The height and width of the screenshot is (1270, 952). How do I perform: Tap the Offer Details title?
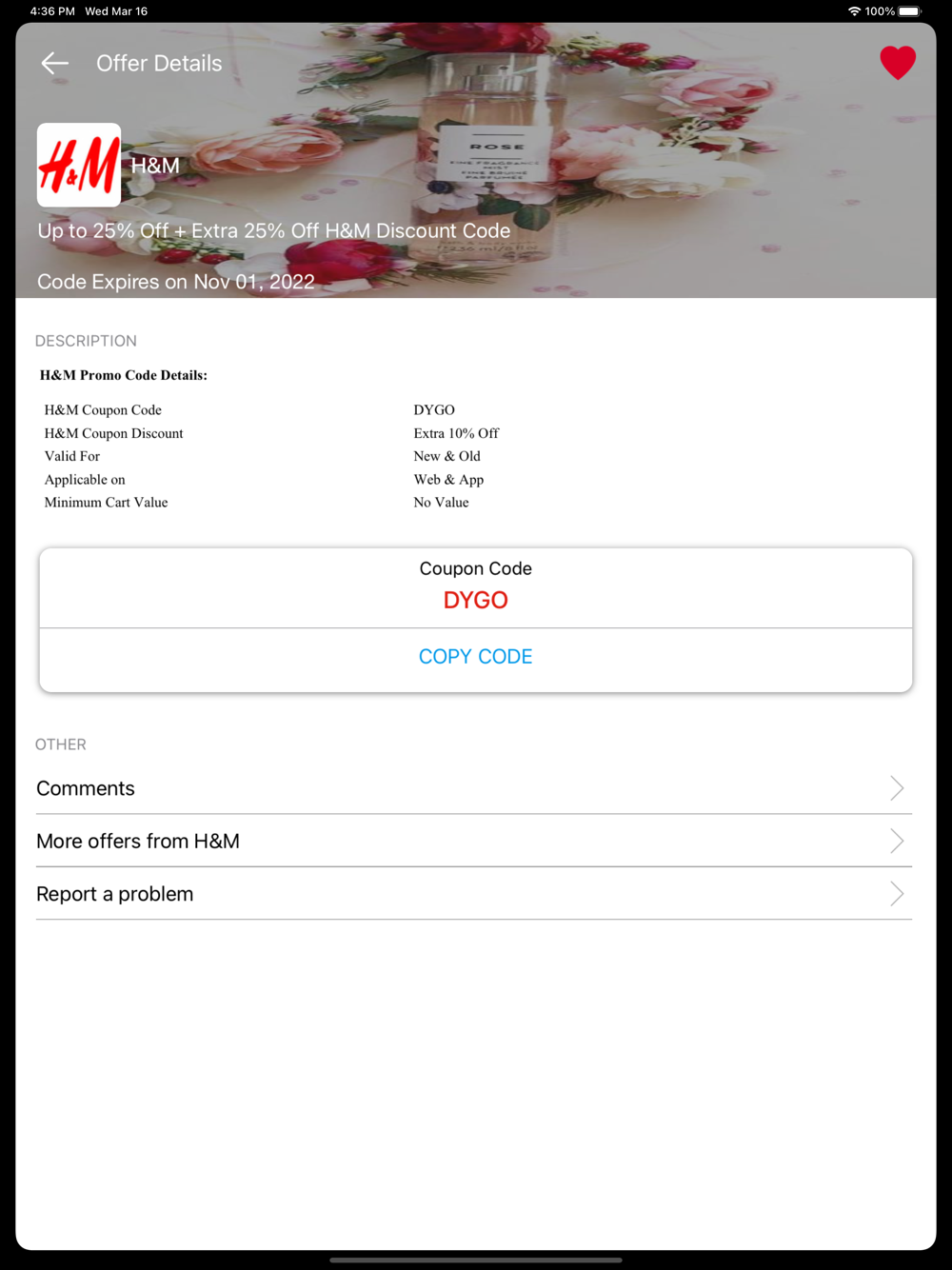coord(159,64)
